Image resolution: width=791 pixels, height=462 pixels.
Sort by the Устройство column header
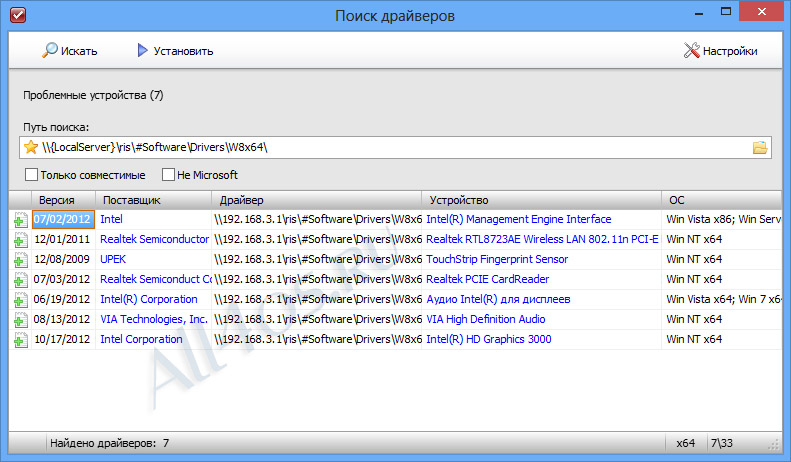tap(541, 200)
